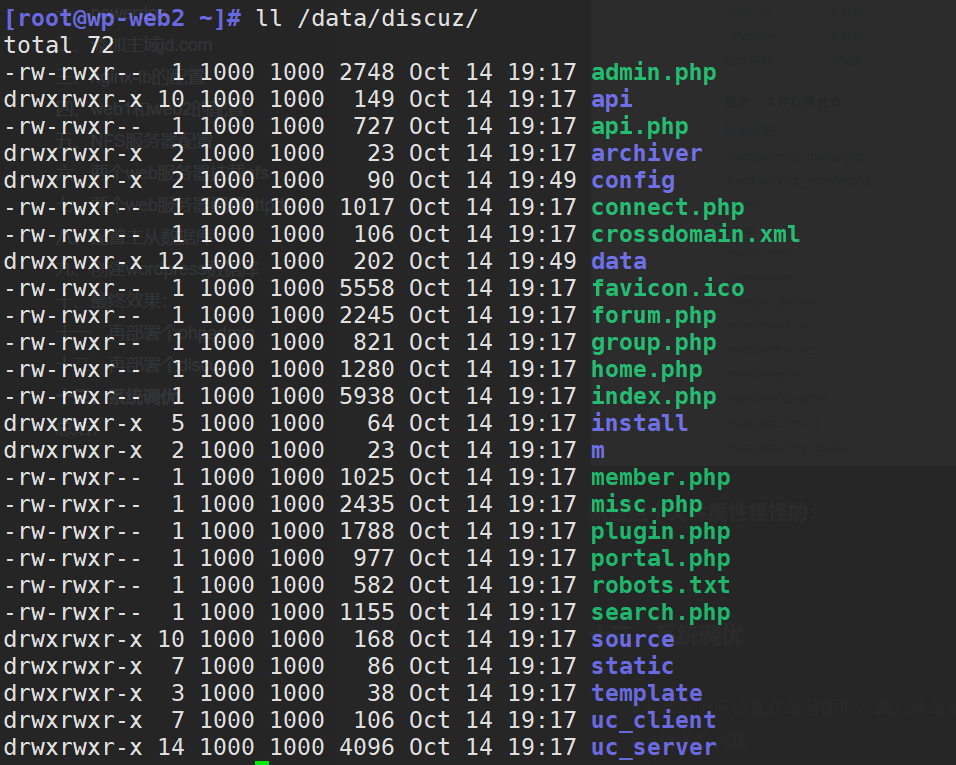This screenshot has width=956, height=765.
Task: Click the total 72 summary line
Action: 59,46
